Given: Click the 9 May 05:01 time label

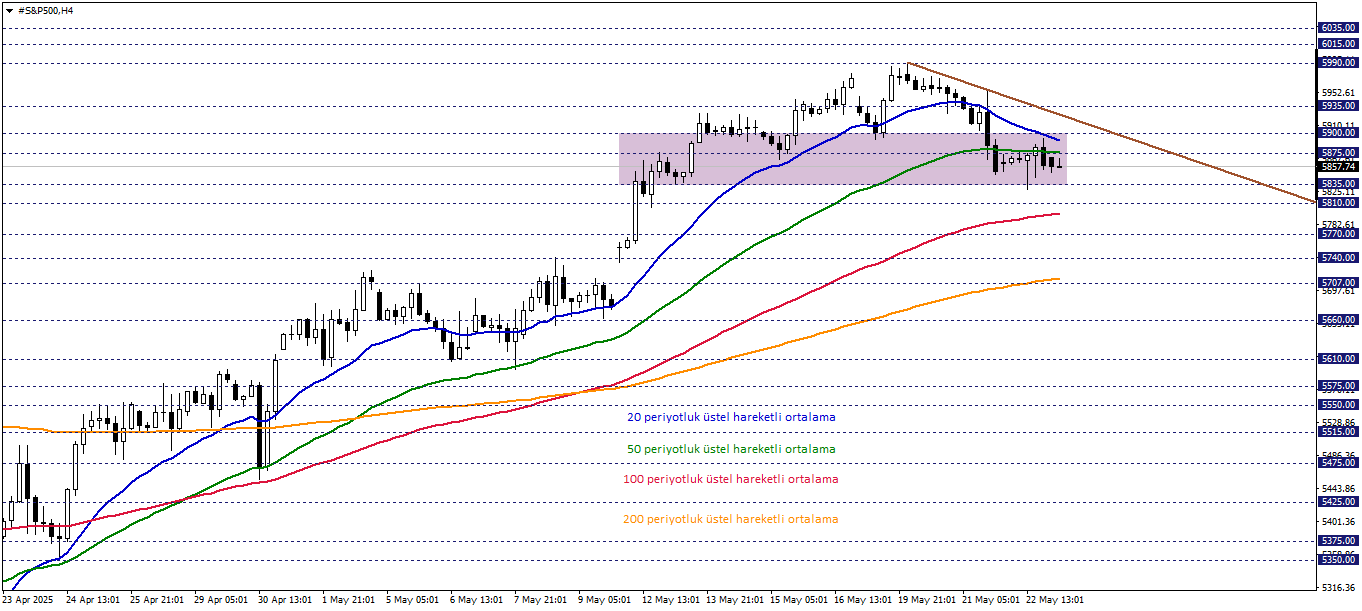Looking at the screenshot, I should 605,601.
